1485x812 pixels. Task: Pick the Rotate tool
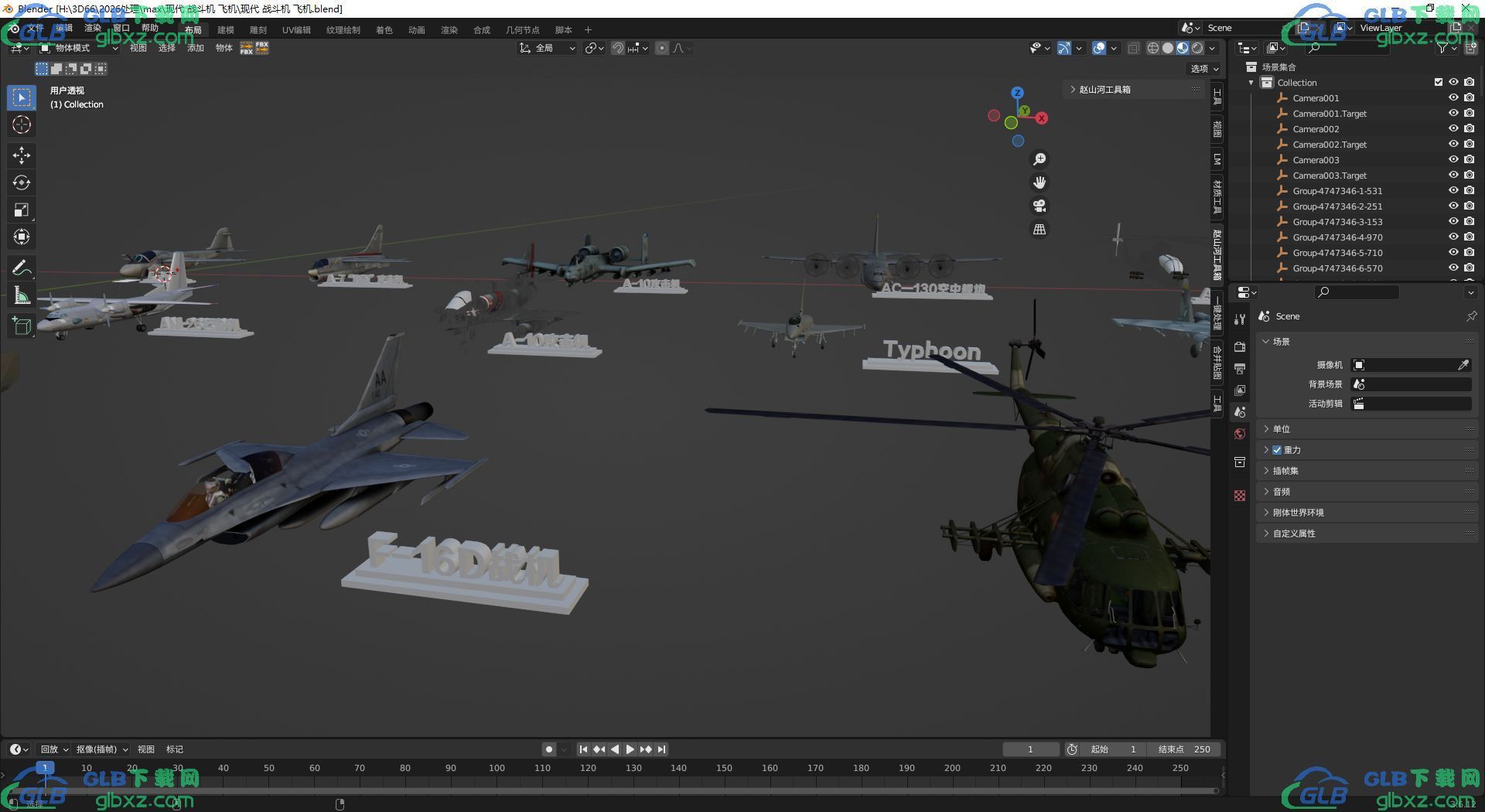22,183
